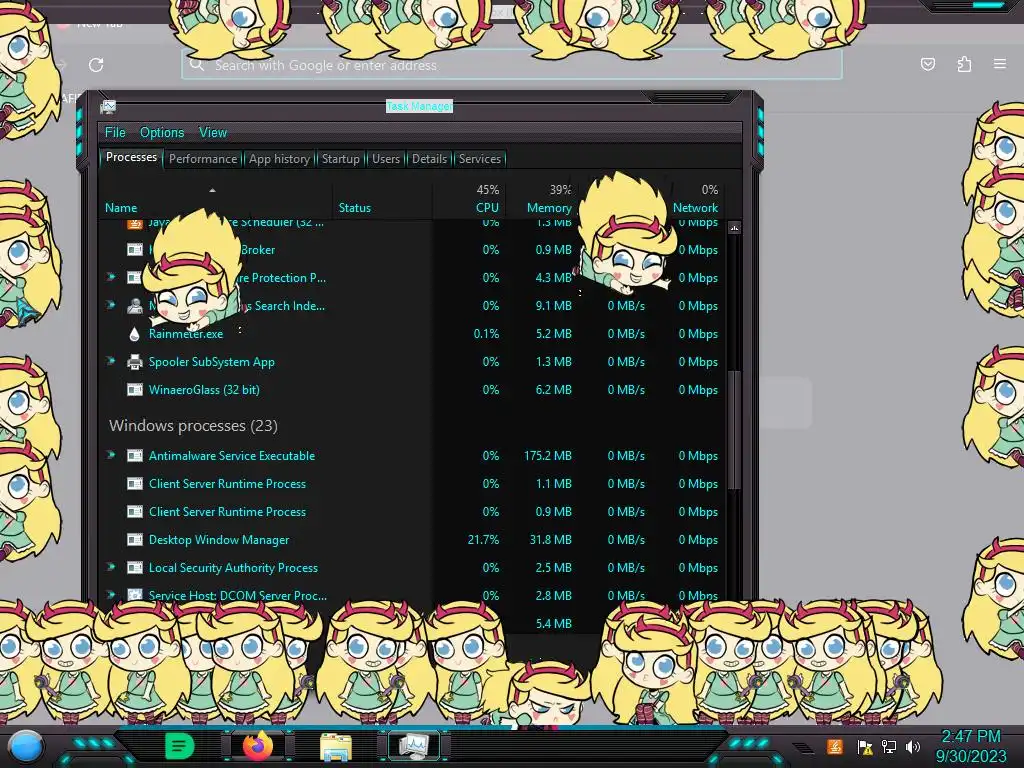Click the taskbar clock showing 2:47 PM
The height and width of the screenshot is (768, 1024).
tap(970, 746)
